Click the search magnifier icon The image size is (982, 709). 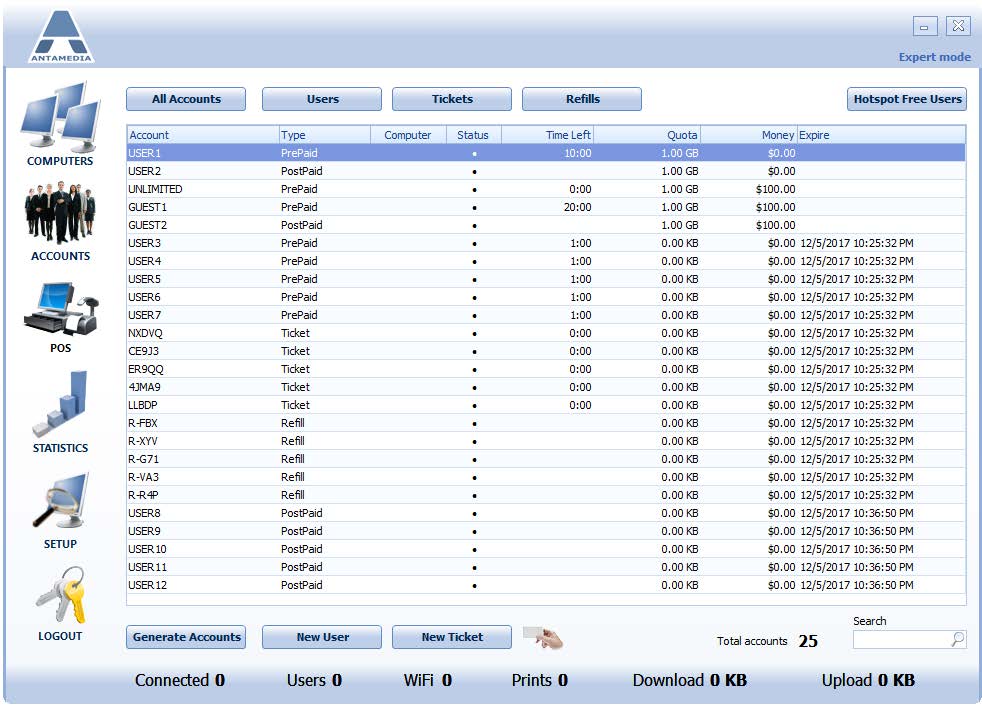tap(958, 639)
